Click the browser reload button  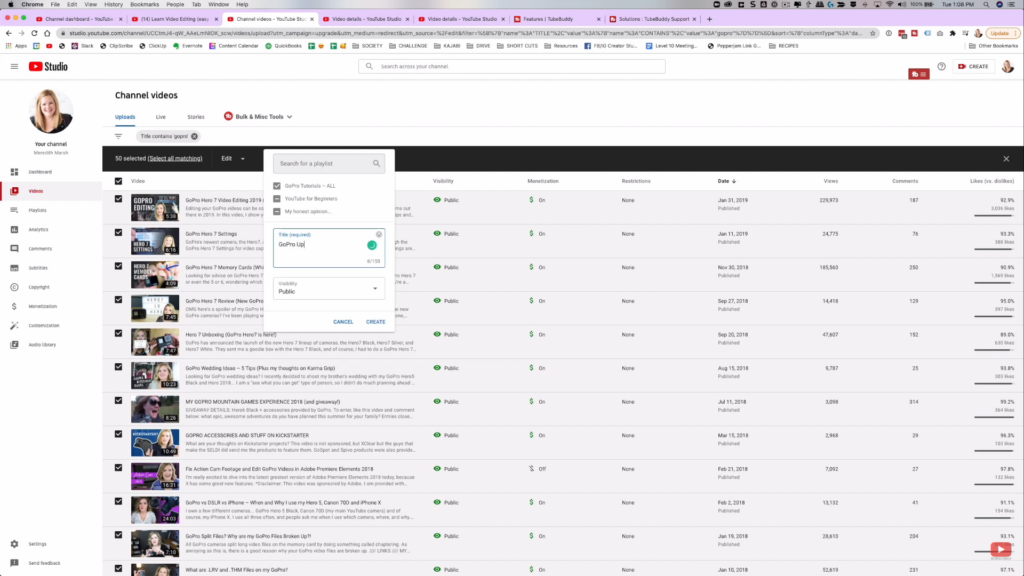click(x=34, y=33)
